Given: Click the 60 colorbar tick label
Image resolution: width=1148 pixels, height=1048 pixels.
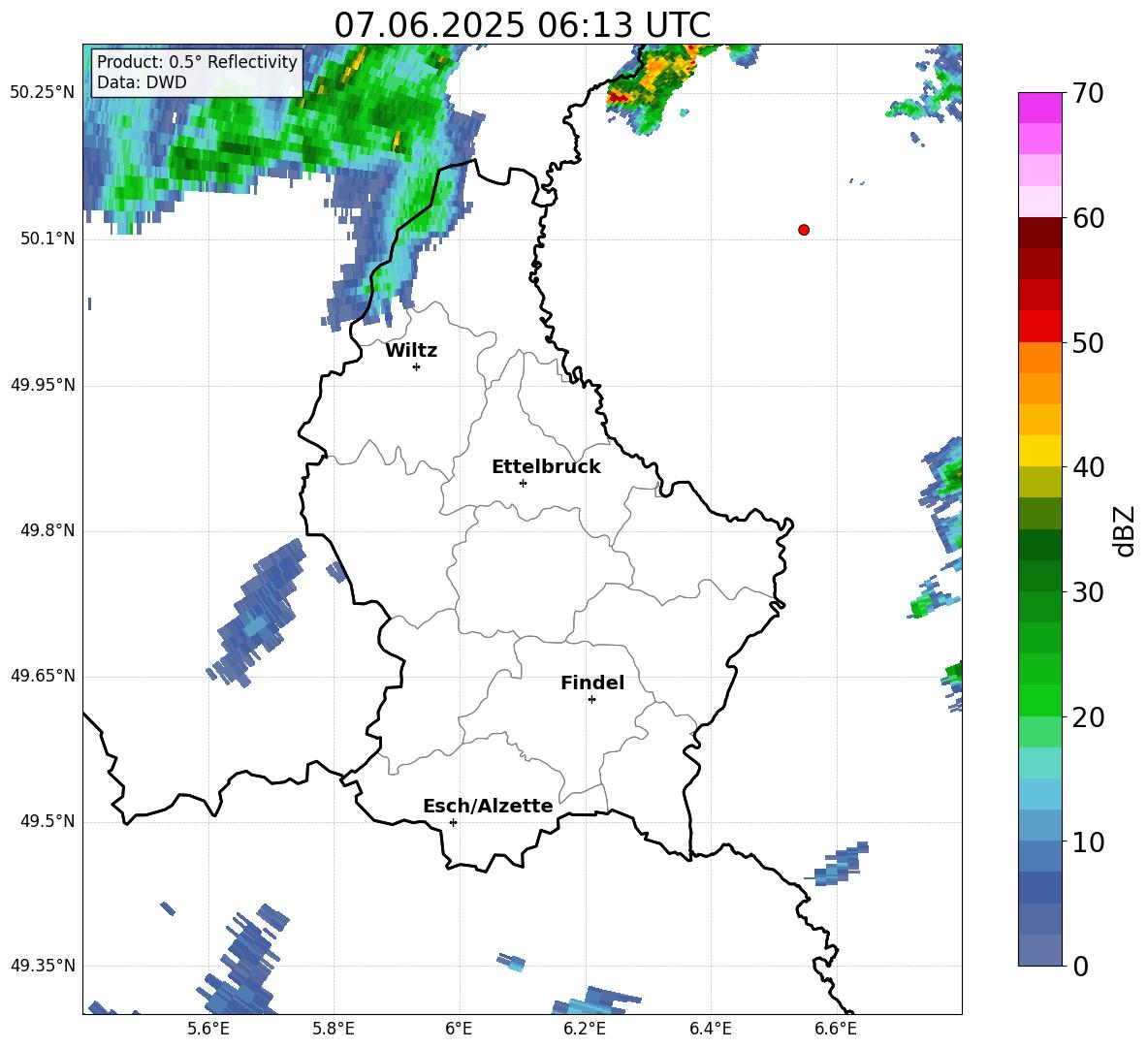Looking at the screenshot, I should (x=1087, y=218).
